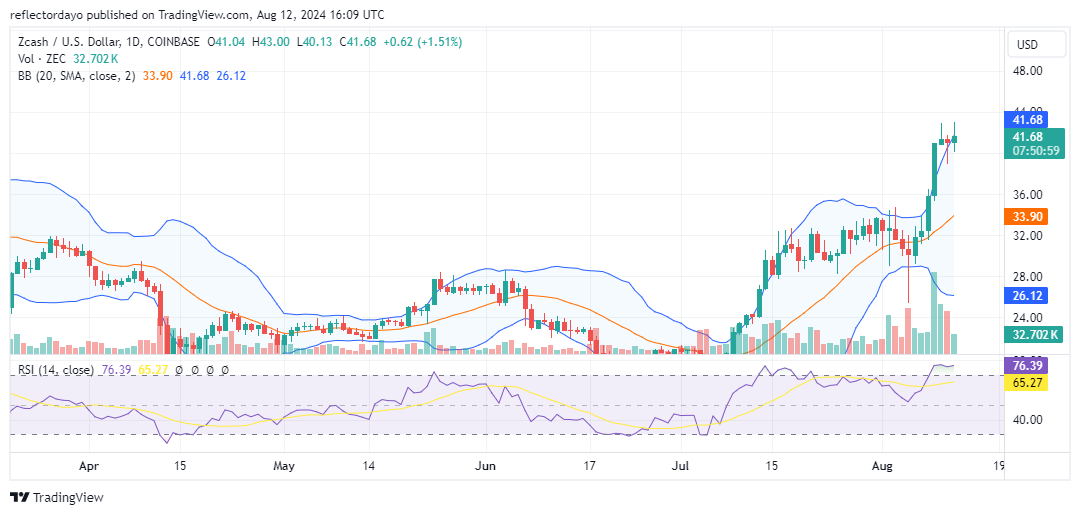Click the TradingView logo at bottom
The image size is (1080, 515).
56,497
